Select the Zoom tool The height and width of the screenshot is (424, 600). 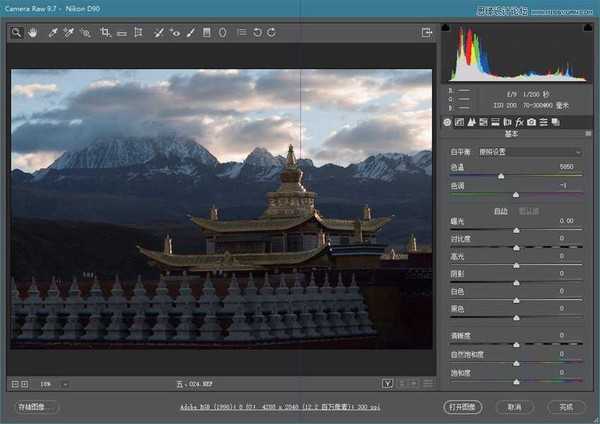pos(17,33)
